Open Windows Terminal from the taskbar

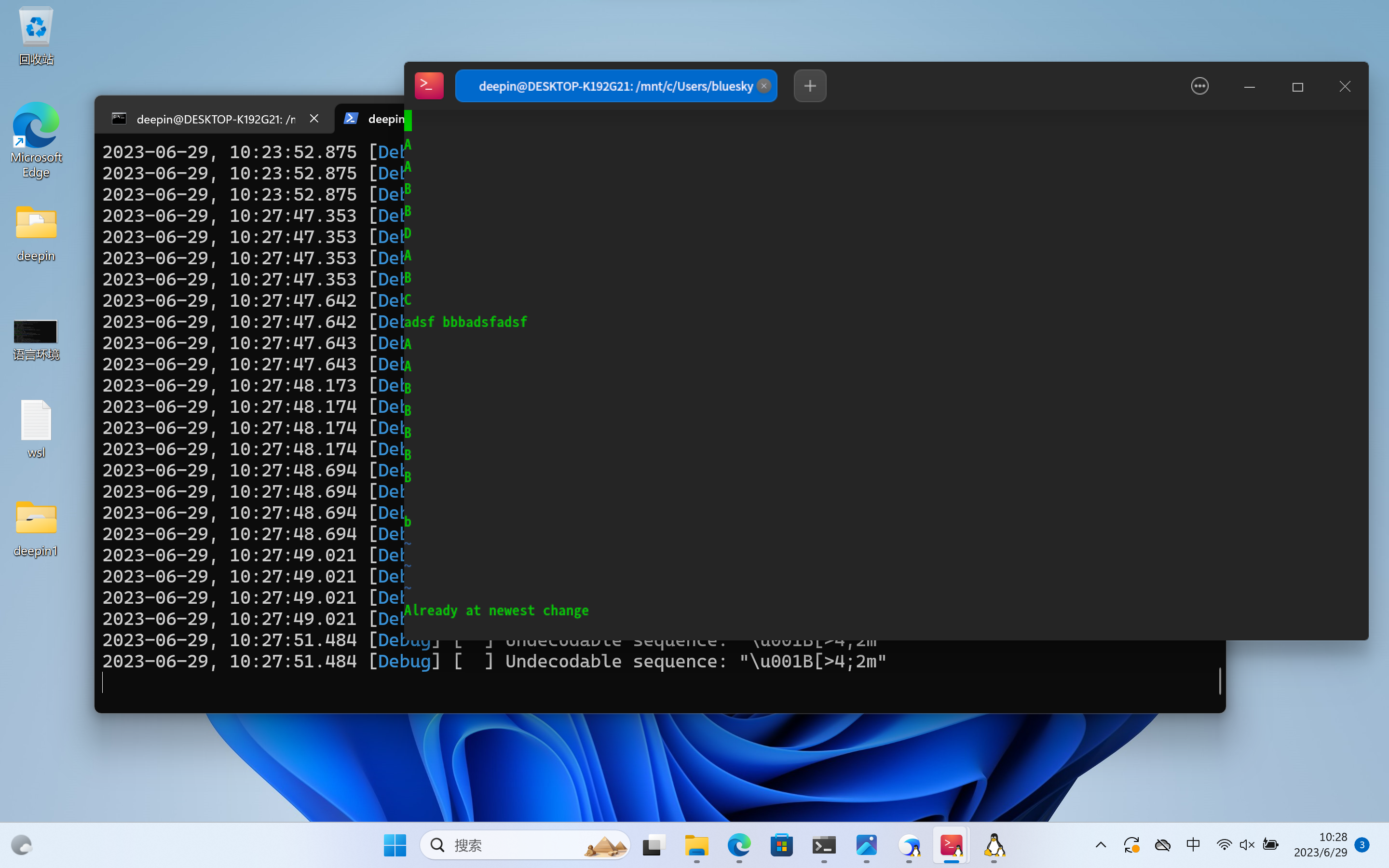point(823,844)
